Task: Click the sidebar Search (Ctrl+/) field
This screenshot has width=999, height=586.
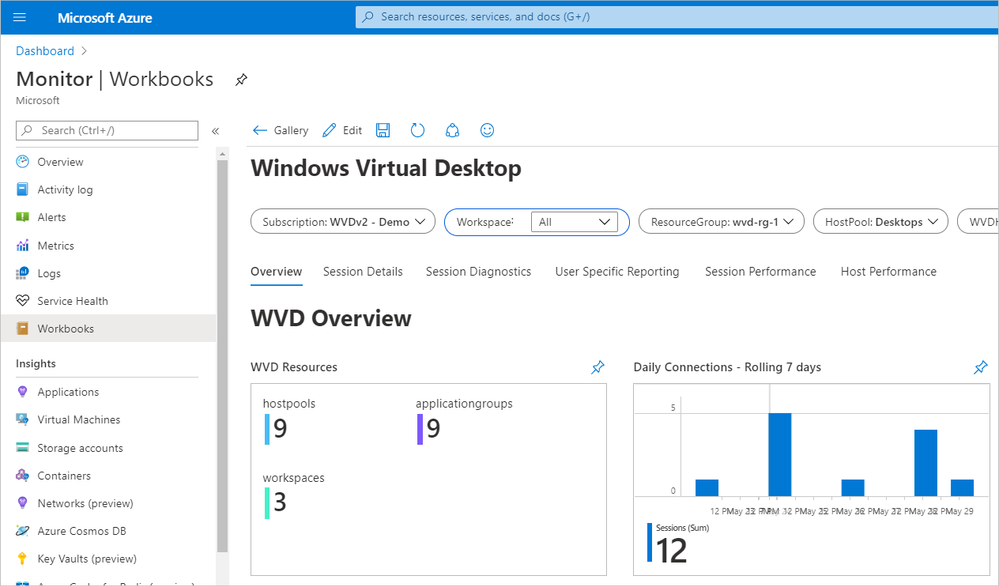Action: point(107,131)
